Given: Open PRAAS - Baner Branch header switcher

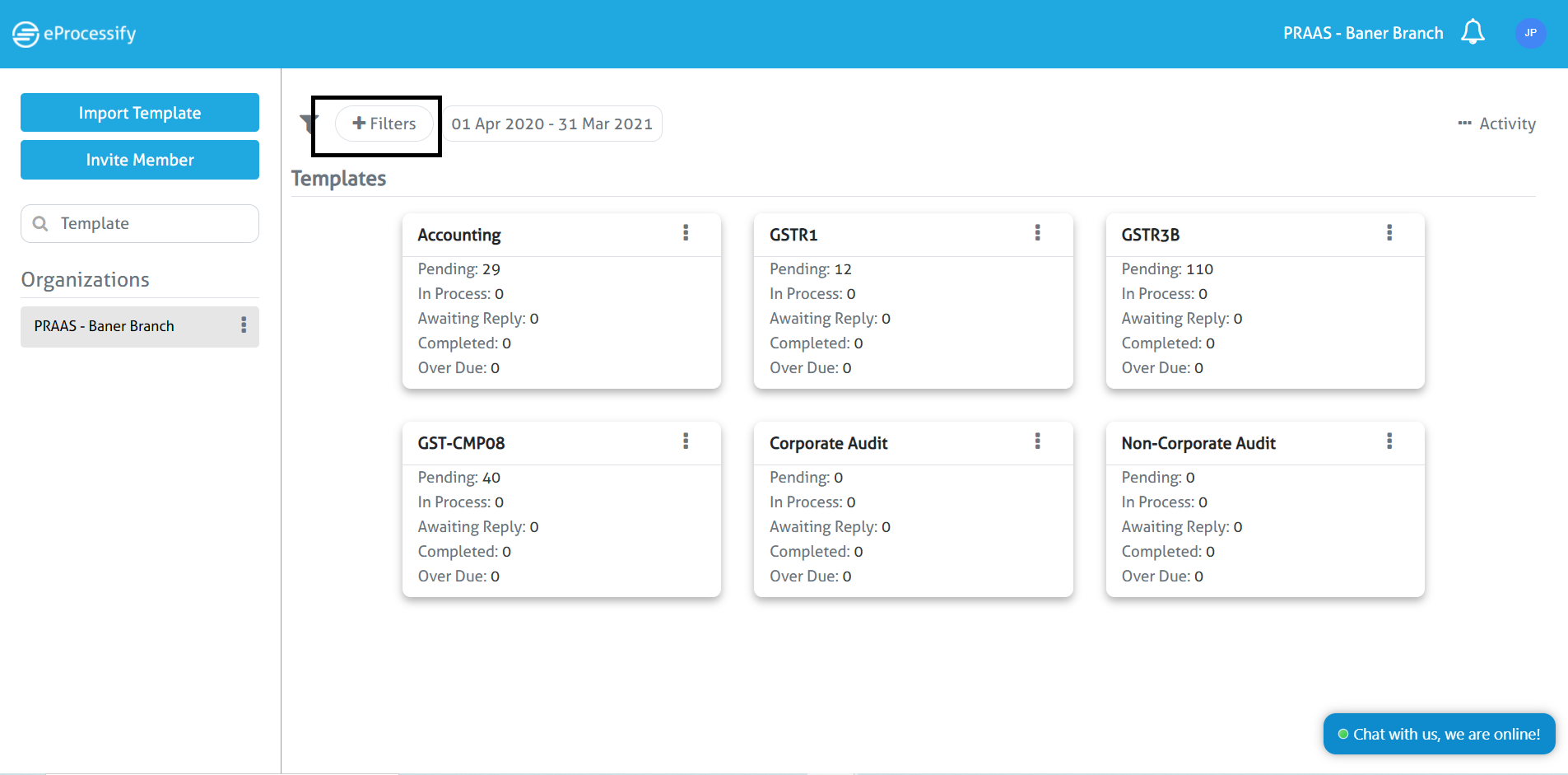Looking at the screenshot, I should (1363, 33).
